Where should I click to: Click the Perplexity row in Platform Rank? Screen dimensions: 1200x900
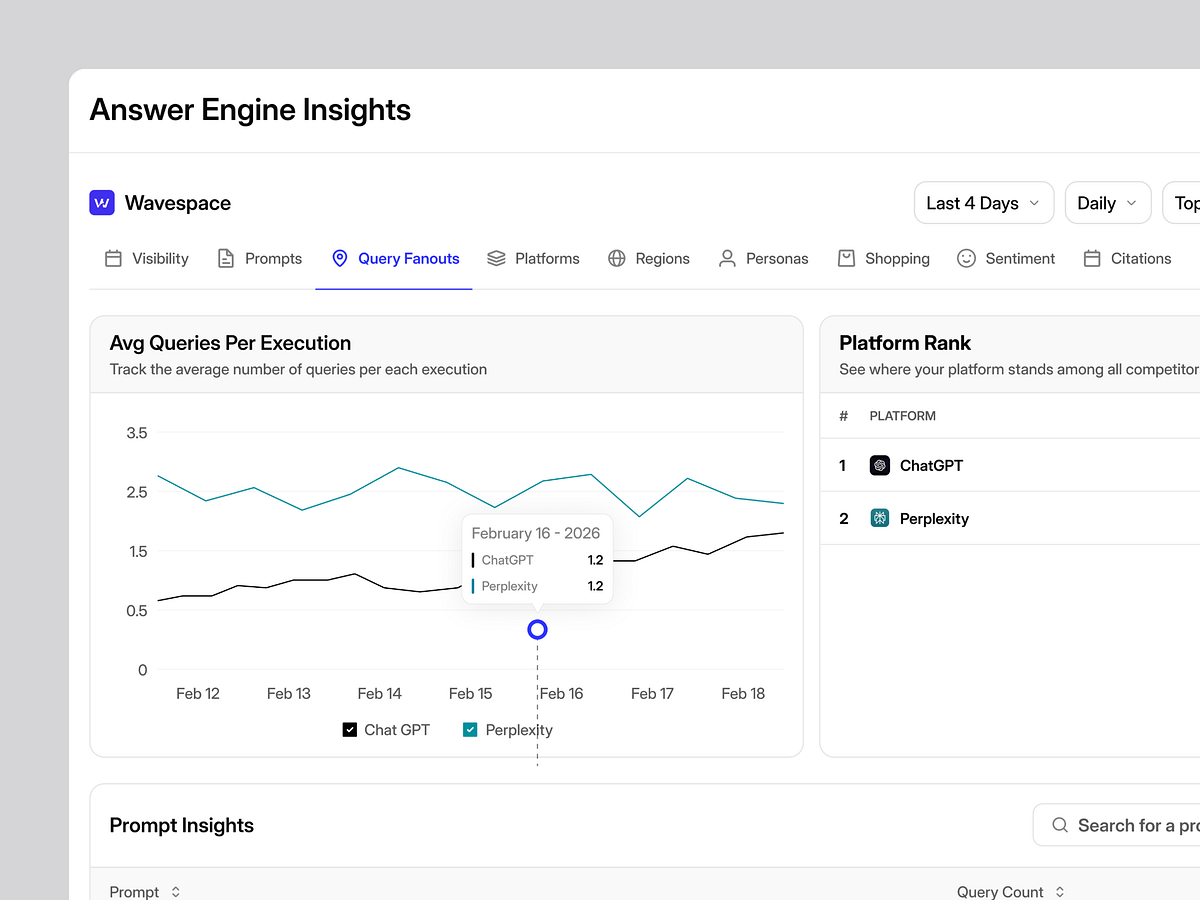coord(1010,518)
